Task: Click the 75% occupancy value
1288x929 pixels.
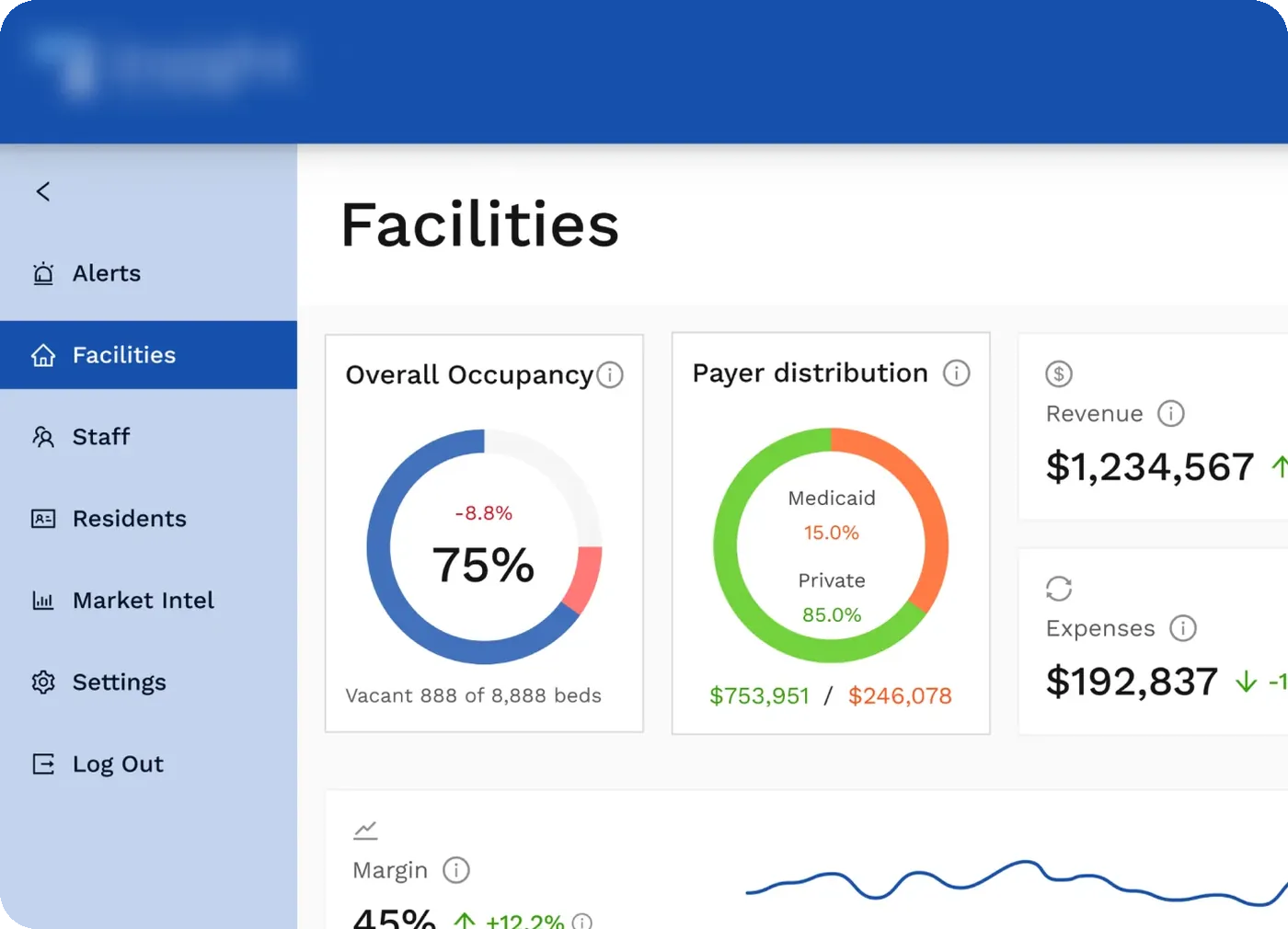Action: [x=483, y=565]
